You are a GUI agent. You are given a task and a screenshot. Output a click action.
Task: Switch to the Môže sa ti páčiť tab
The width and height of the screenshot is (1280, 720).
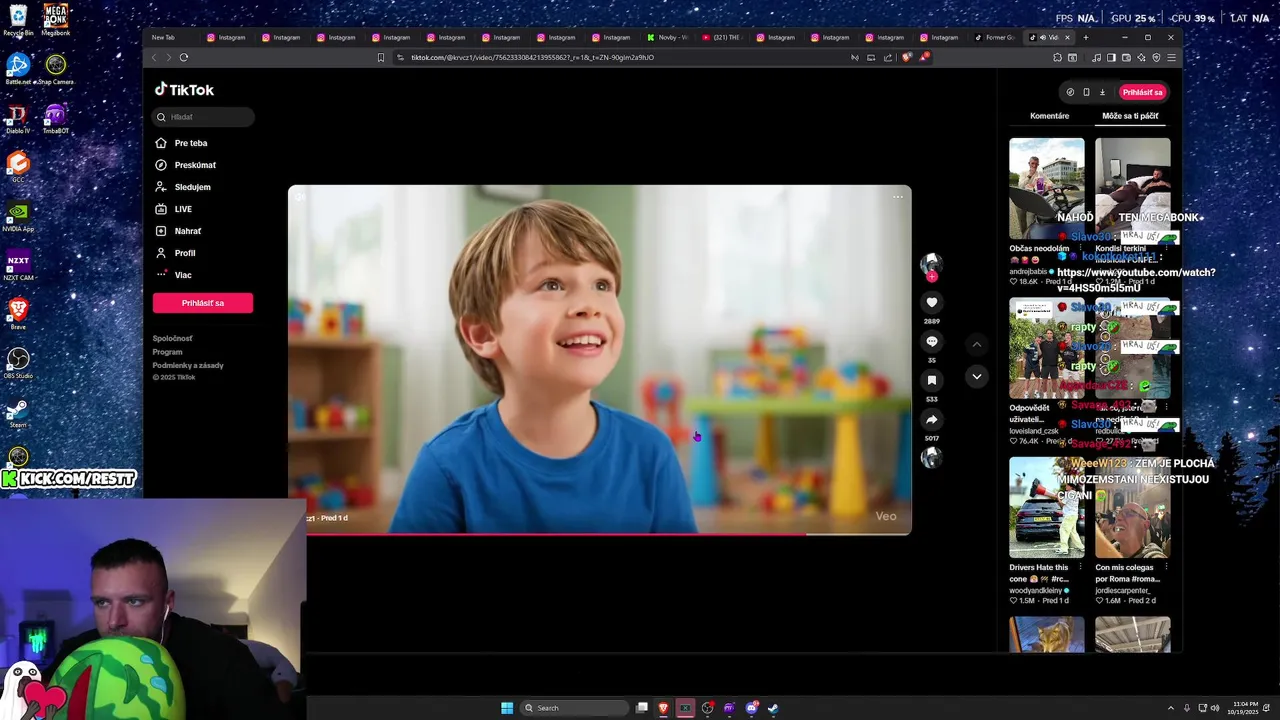coord(1130,116)
